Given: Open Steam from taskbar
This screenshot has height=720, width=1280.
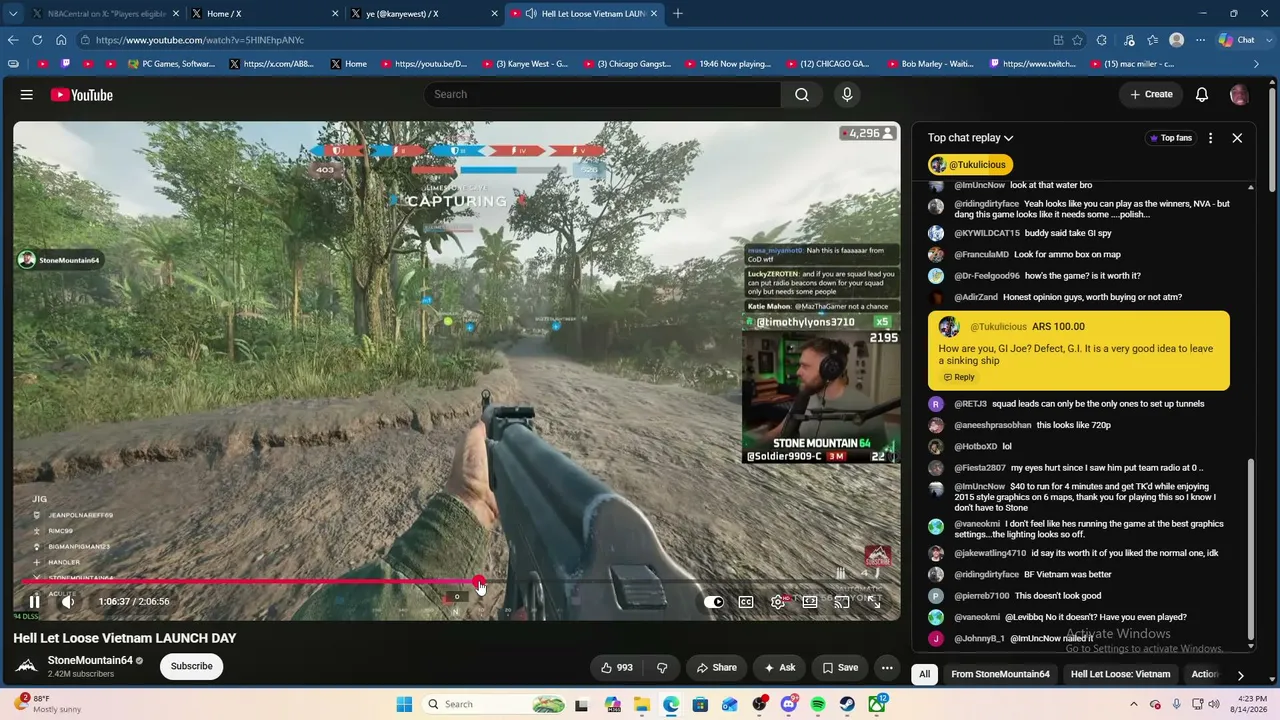Looking at the screenshot, I should tap(847, 704).
